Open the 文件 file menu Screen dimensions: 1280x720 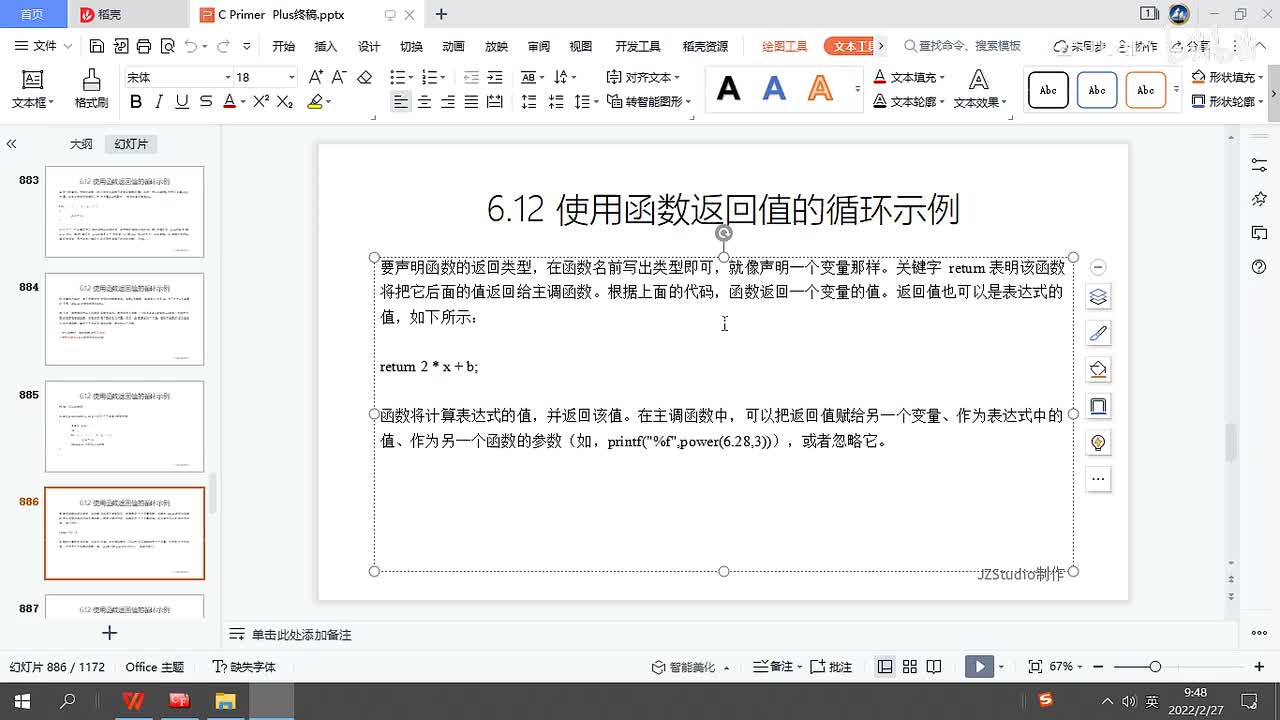point(45,46)
